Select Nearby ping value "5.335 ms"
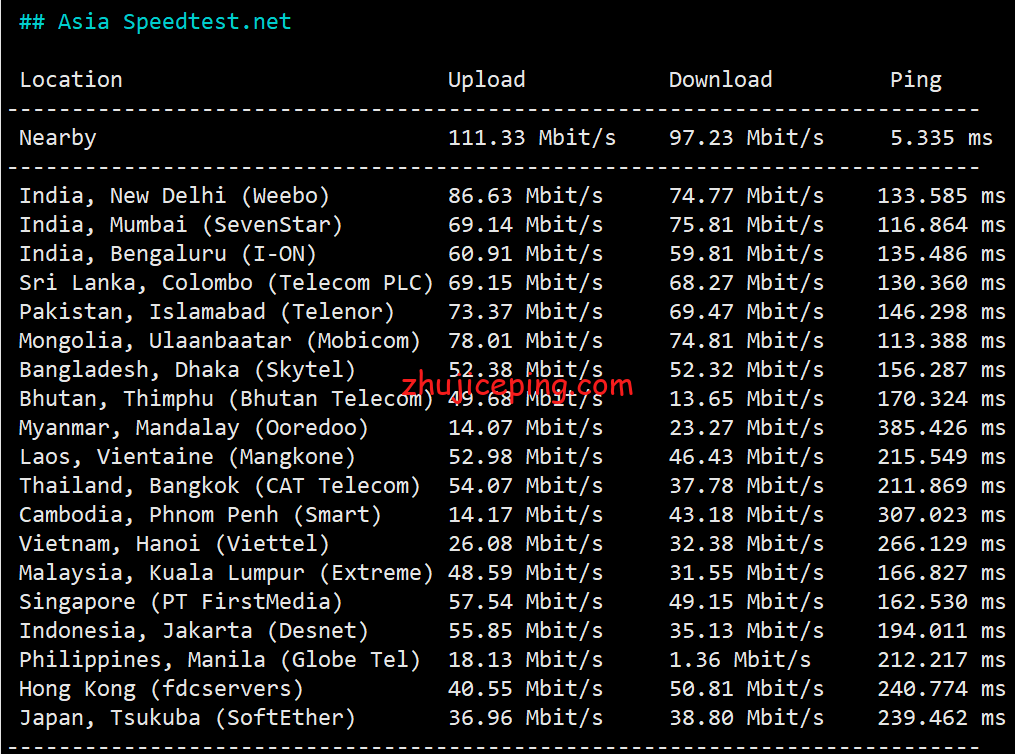Viewport: 1015px width, 754px height. tap(941, 138)
